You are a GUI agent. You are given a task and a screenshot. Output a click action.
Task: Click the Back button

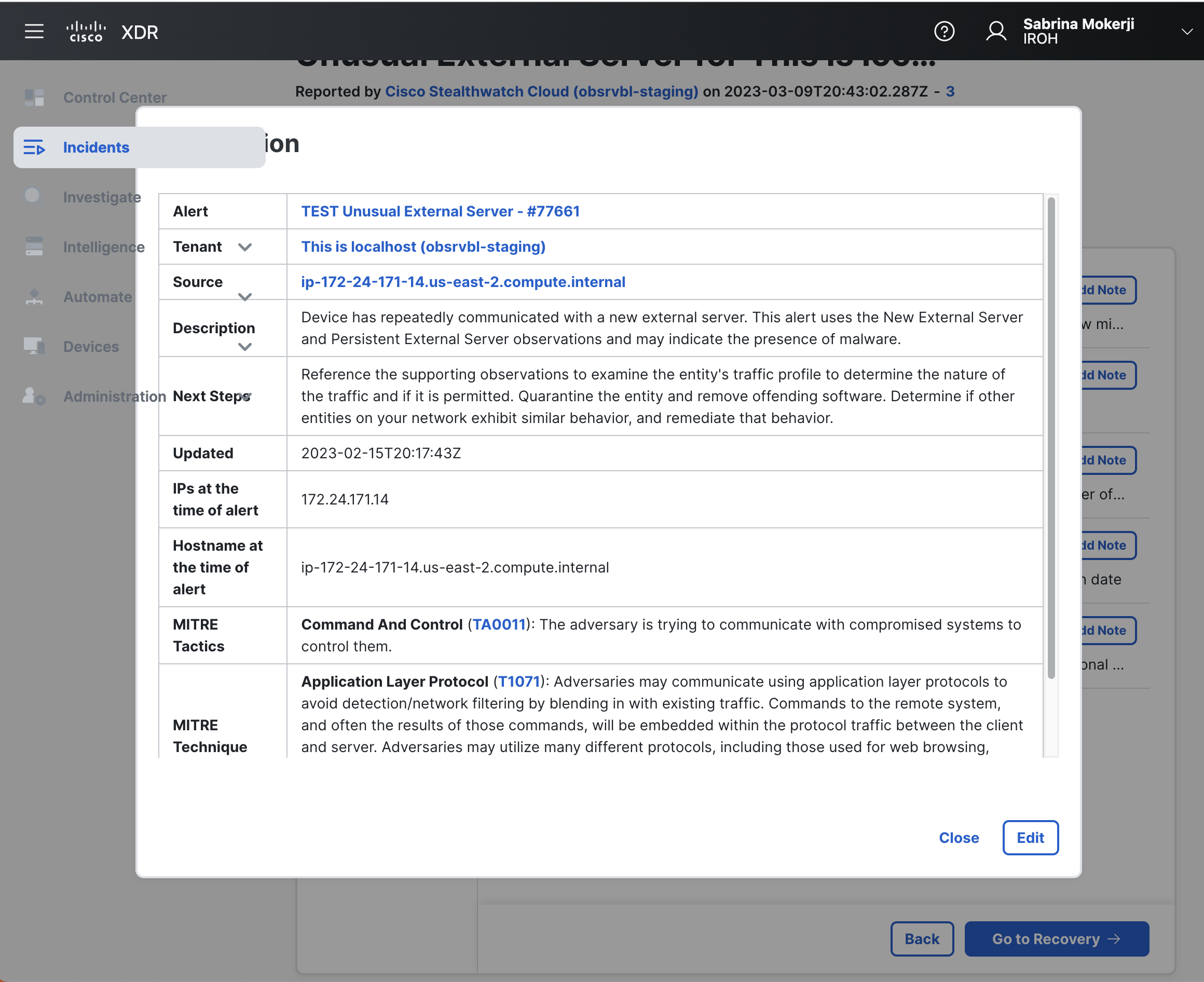(921, 938)
